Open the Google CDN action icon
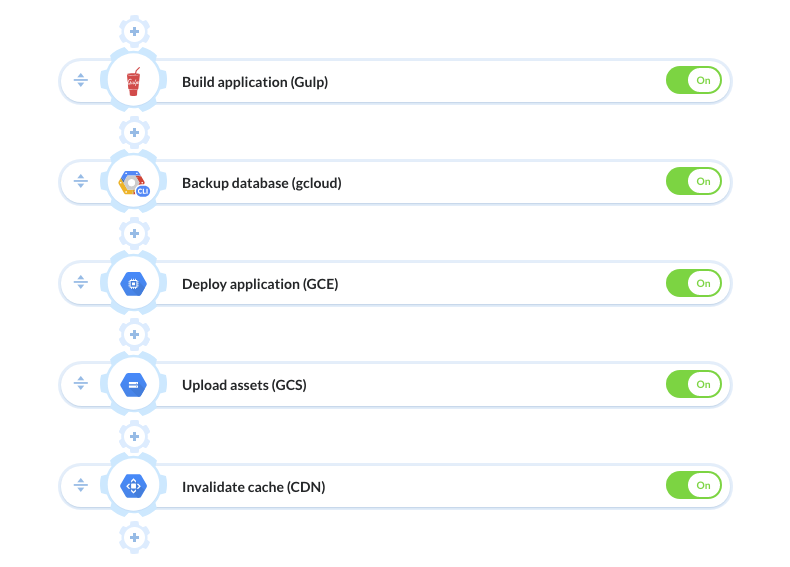 pyautogui.click(x=134, y=486)
